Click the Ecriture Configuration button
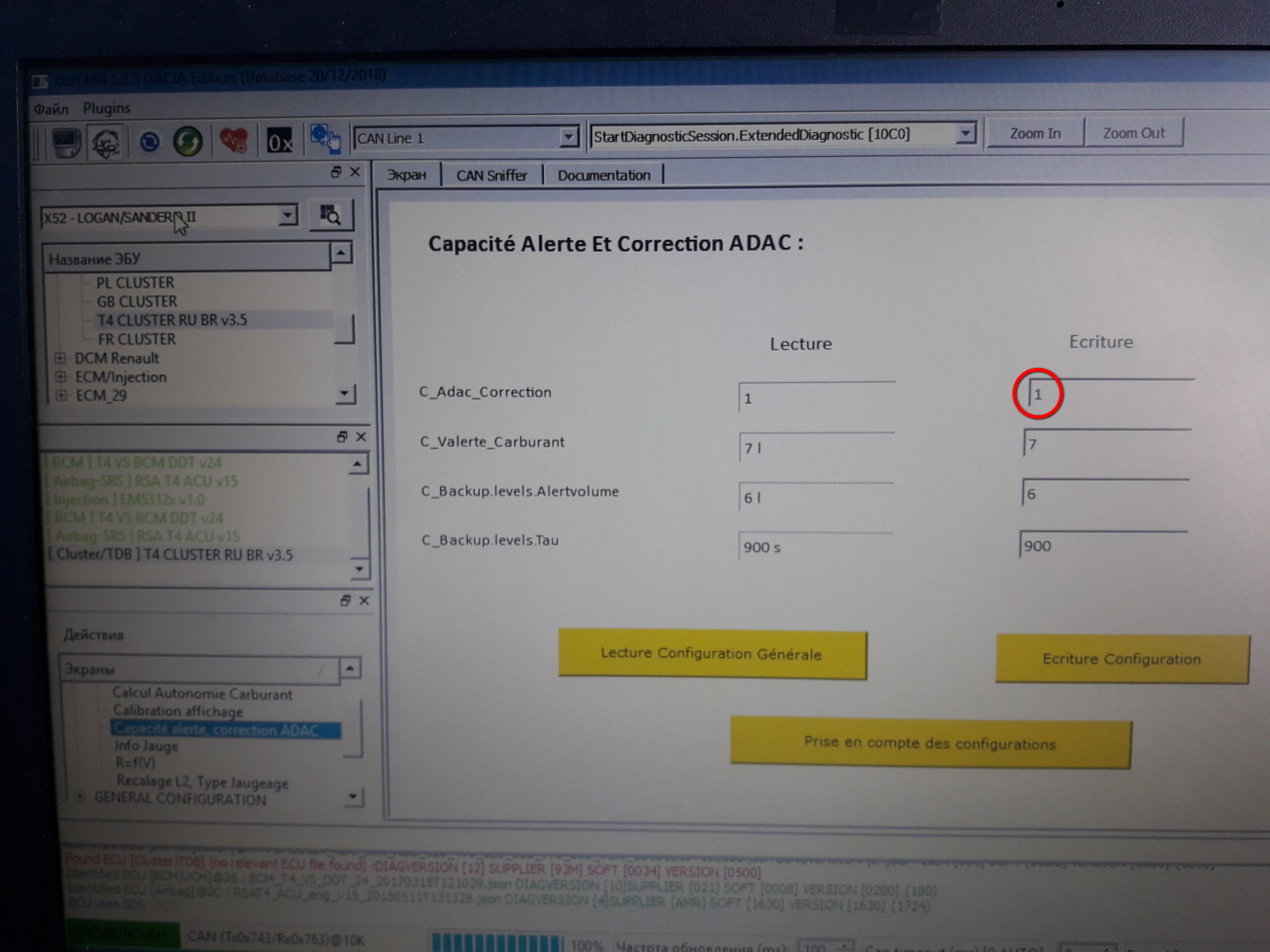 1122,659
